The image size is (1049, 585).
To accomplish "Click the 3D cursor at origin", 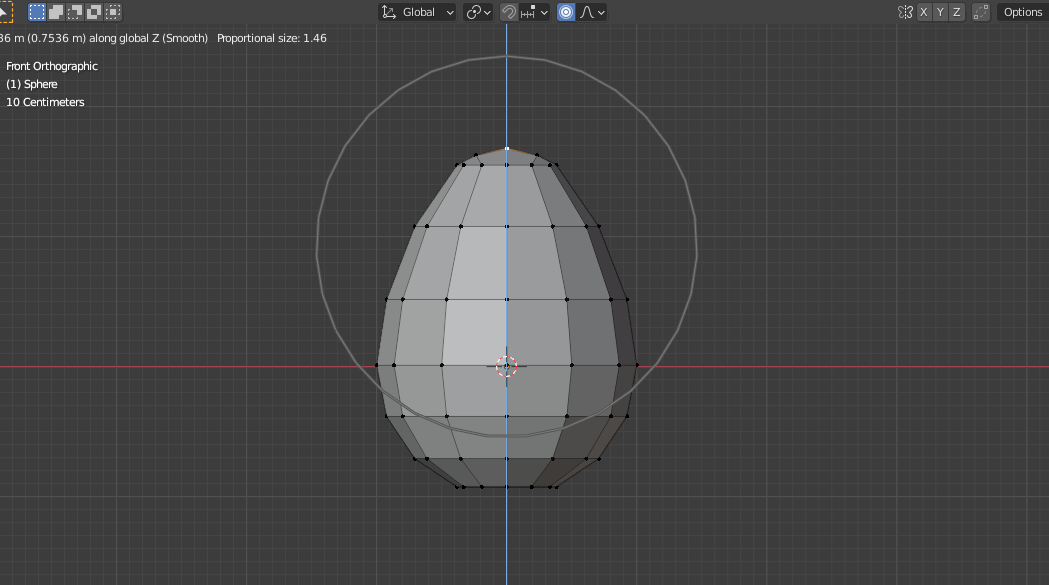I will click(x=506, y=366).
